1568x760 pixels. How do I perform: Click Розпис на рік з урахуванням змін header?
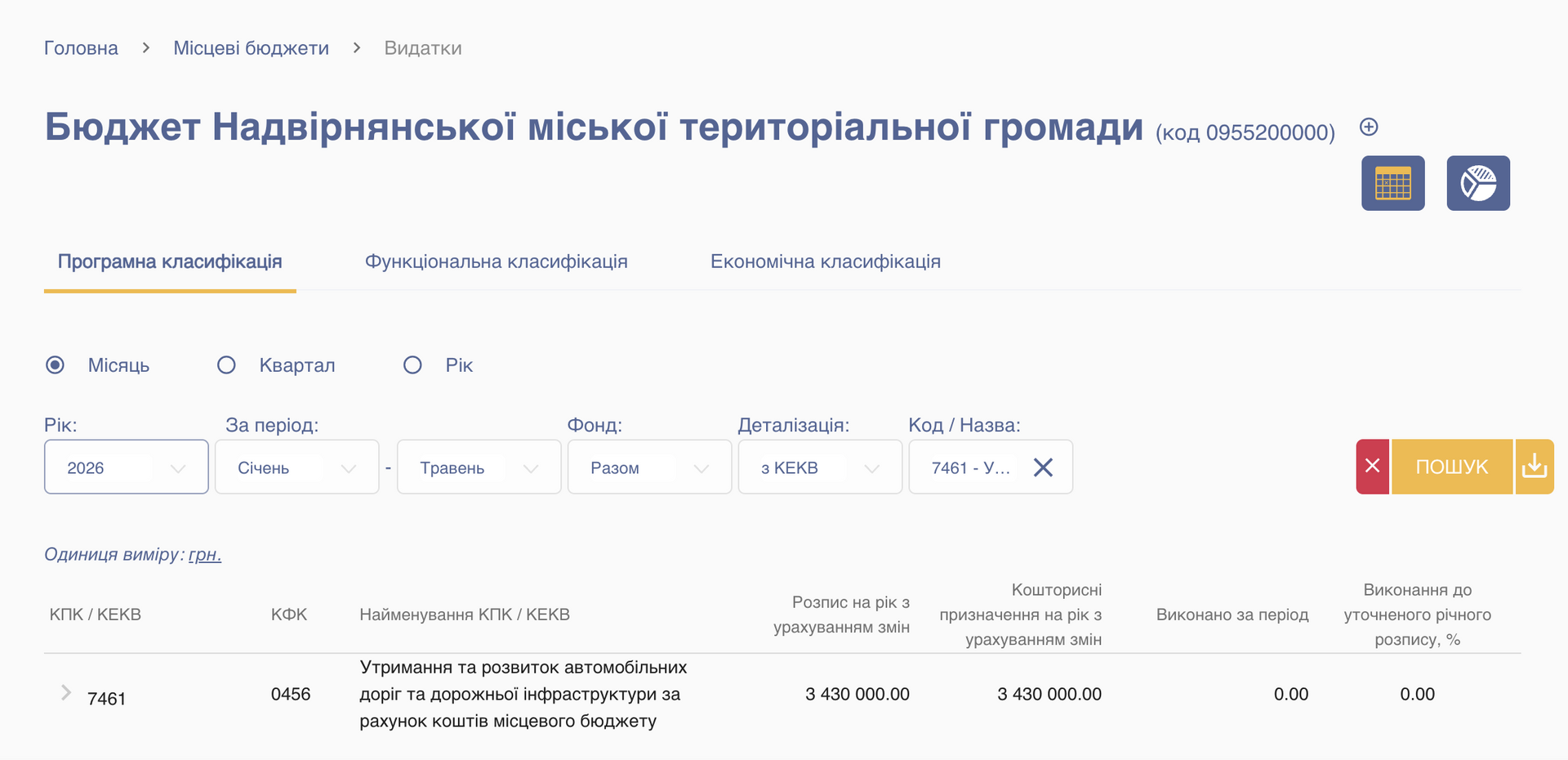[842, 615]
